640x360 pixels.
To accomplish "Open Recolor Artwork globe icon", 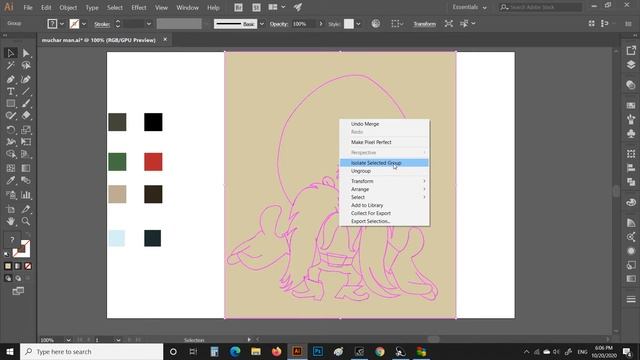I will pos(376,24).
